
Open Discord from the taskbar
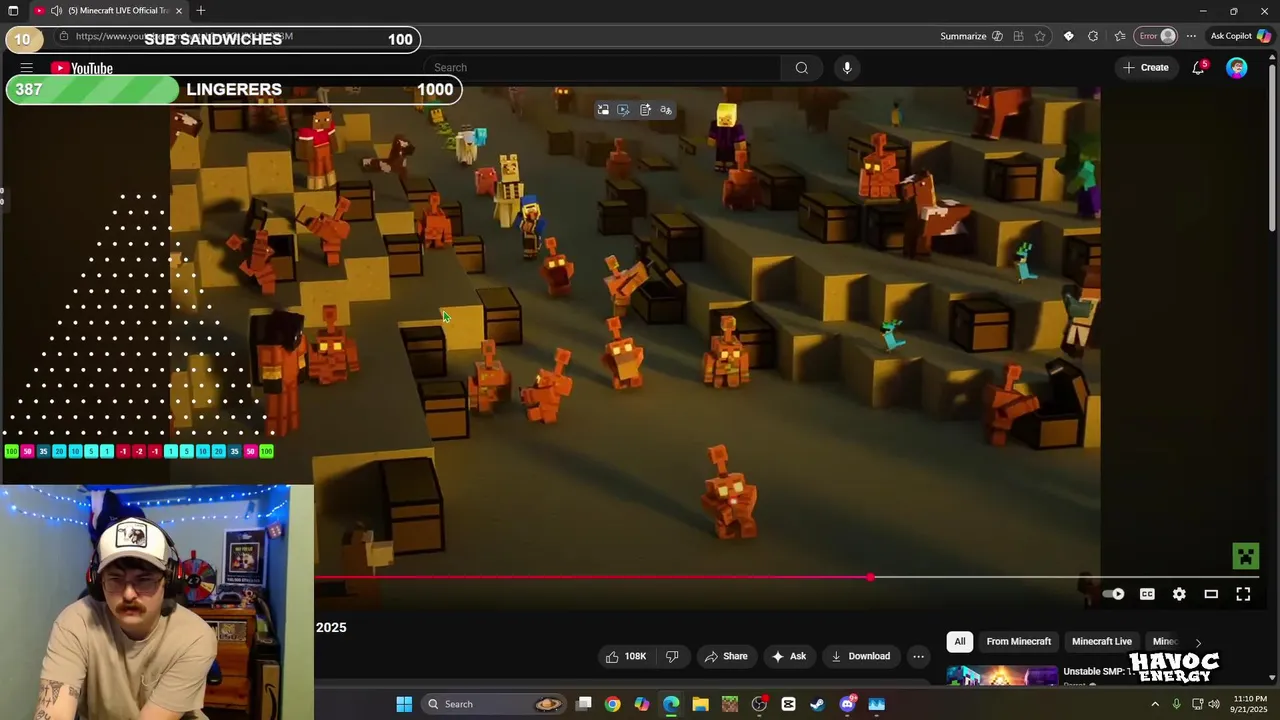847,704
